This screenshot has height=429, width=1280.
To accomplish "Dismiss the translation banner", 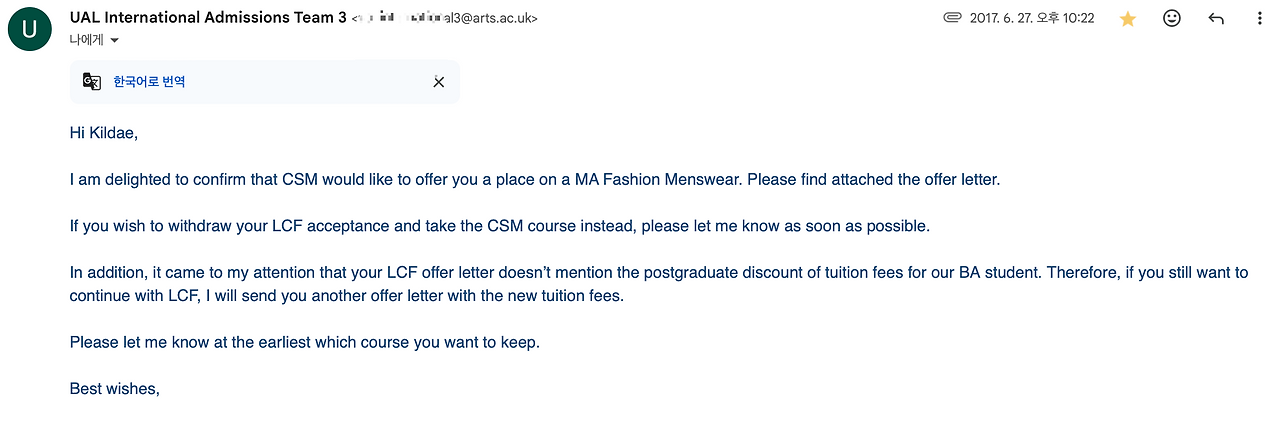I will click(438, 82).
